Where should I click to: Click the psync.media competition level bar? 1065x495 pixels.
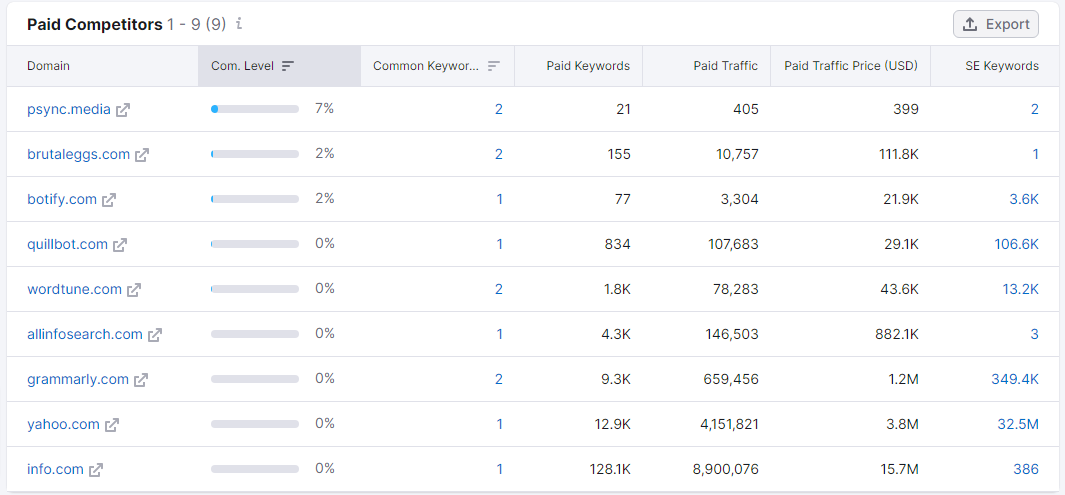pos(255,109)
